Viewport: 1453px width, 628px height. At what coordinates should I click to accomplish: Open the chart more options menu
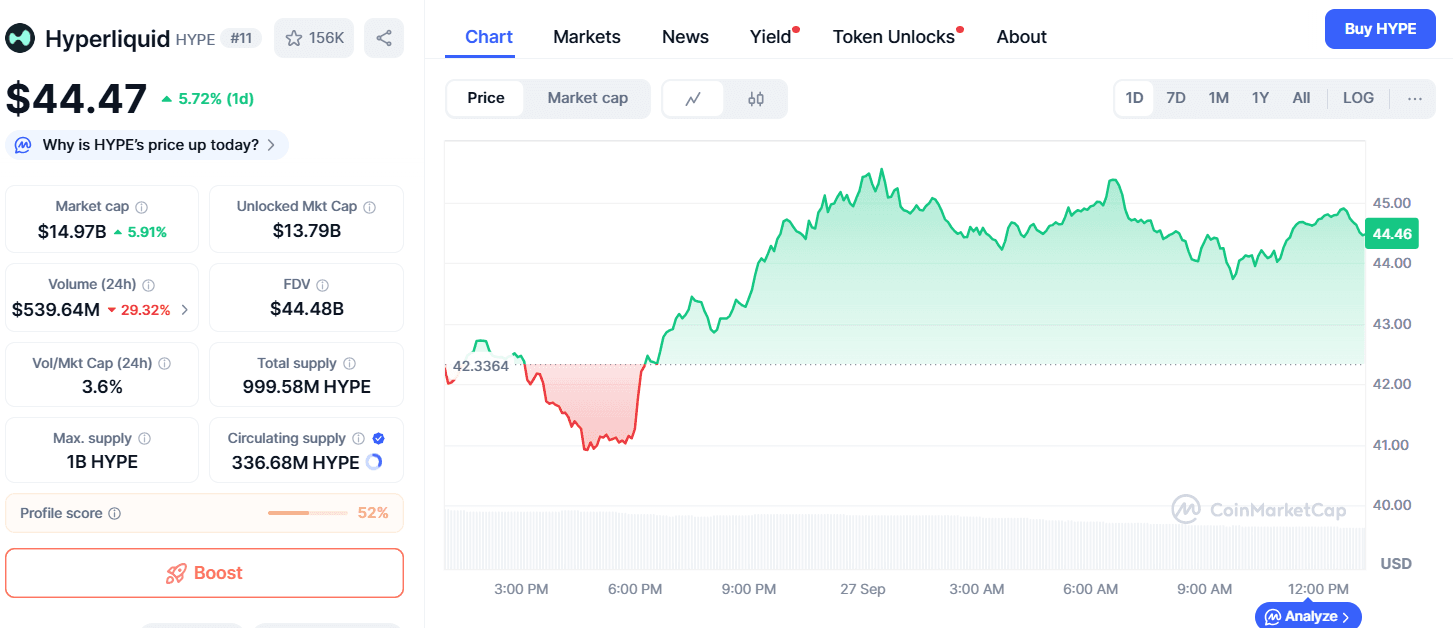1415,98
